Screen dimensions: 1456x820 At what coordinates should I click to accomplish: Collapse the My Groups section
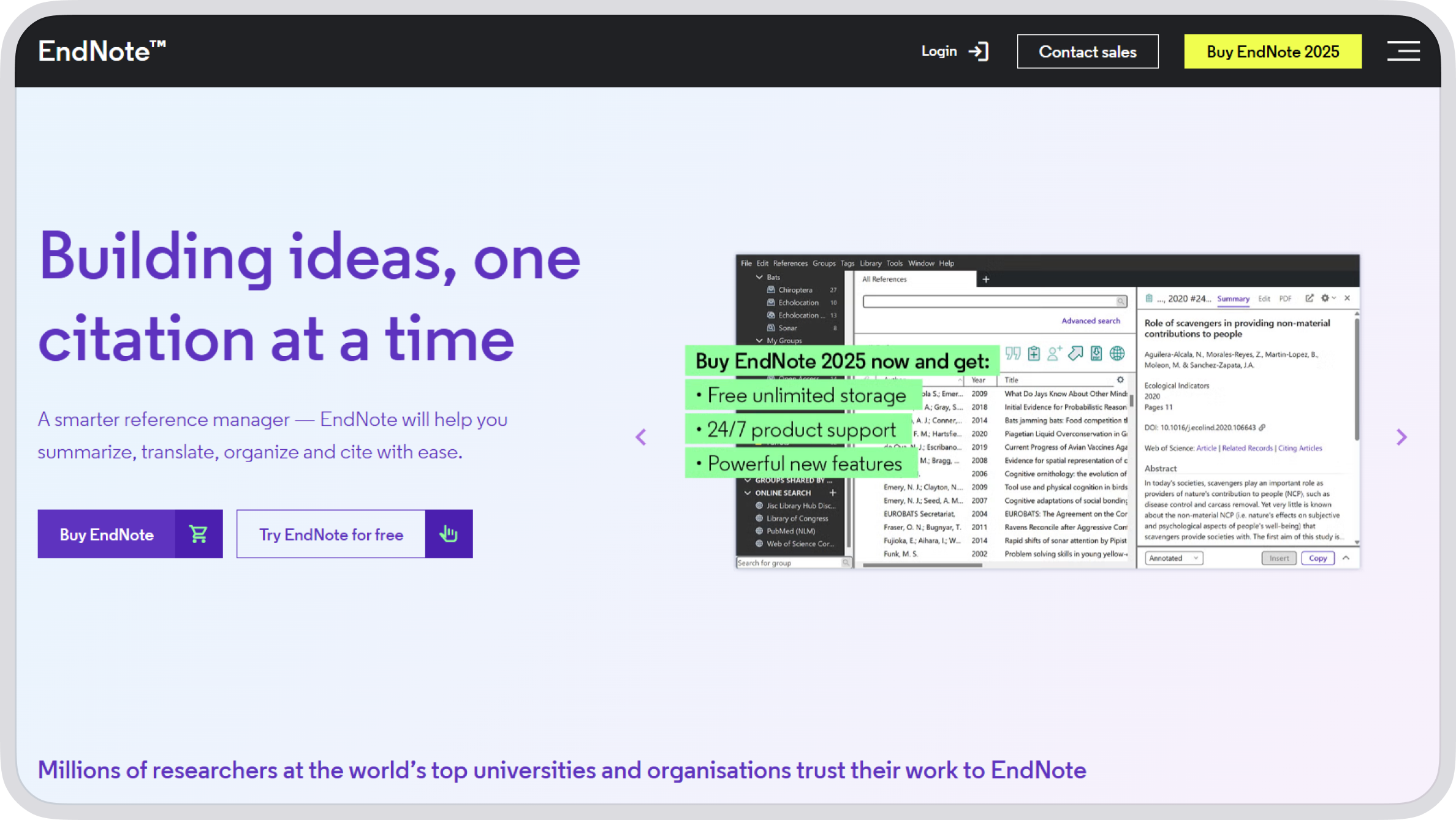(x=759, y=341)
